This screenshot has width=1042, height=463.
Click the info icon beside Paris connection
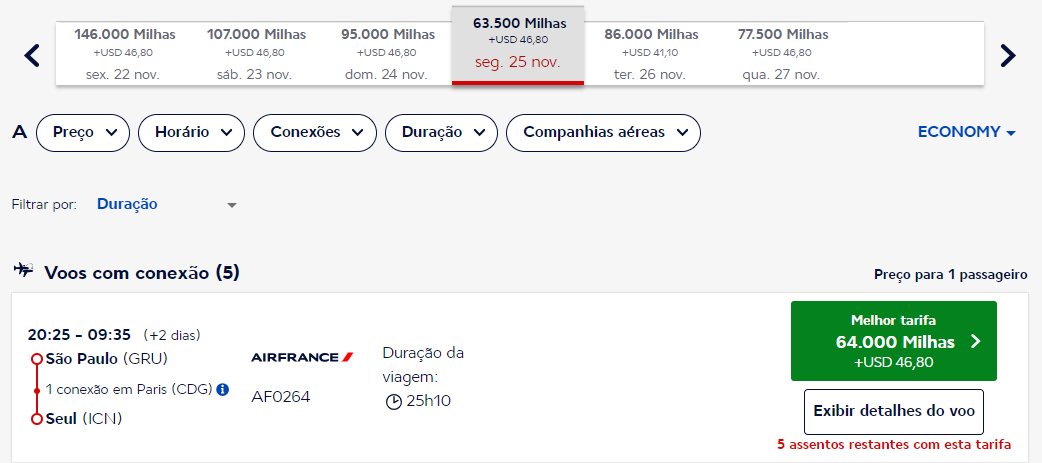223,389
